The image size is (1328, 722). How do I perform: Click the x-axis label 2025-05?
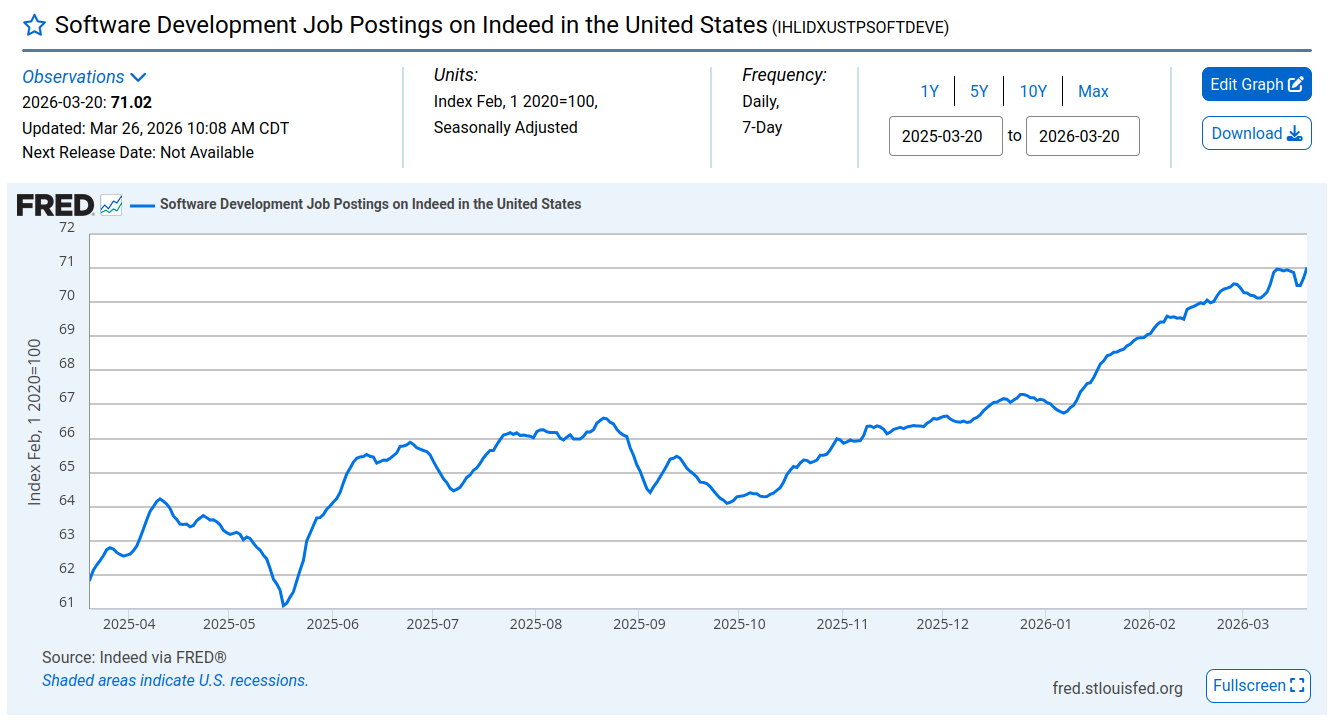(229, 624)
